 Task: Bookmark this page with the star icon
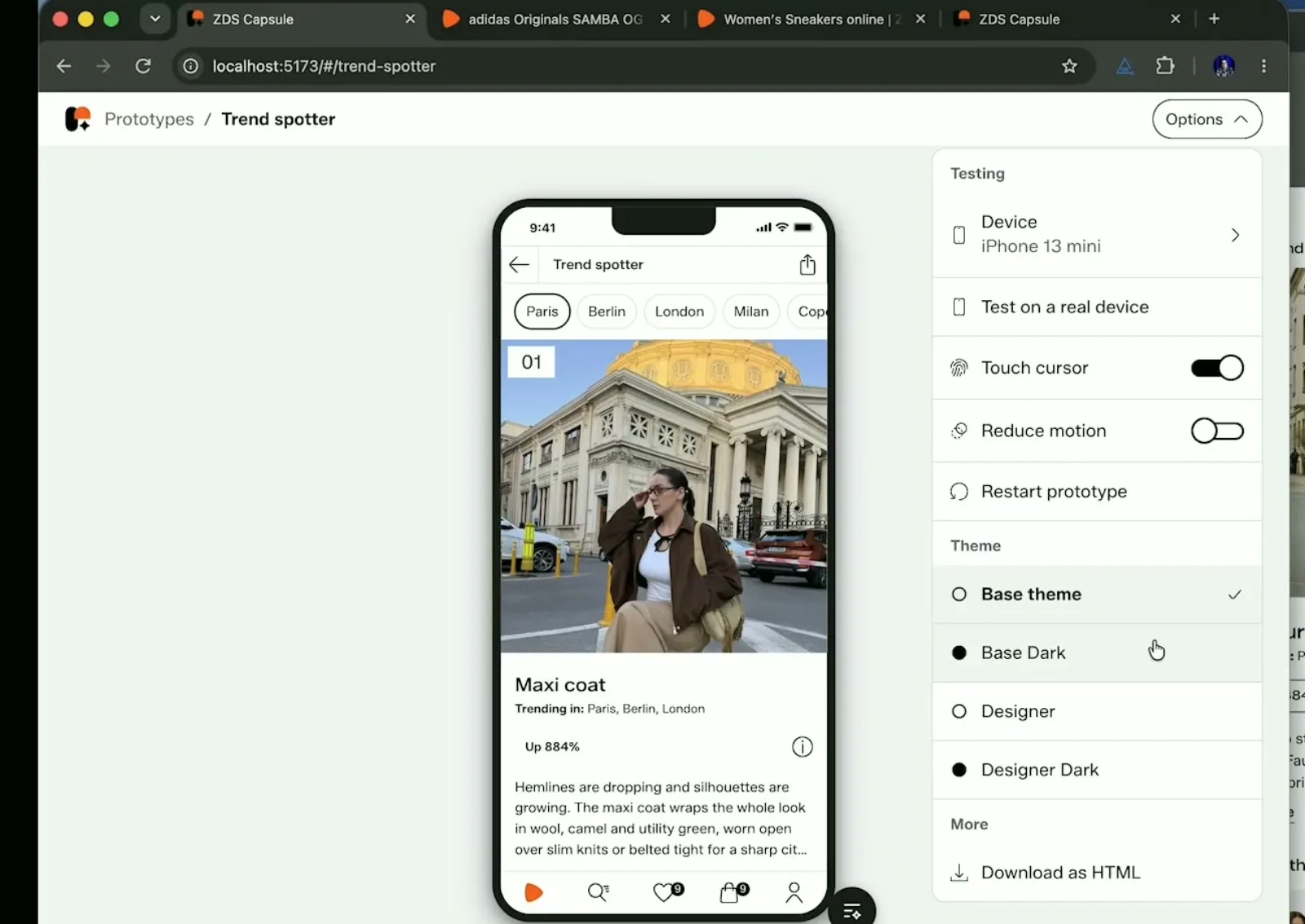[1069, 66]
